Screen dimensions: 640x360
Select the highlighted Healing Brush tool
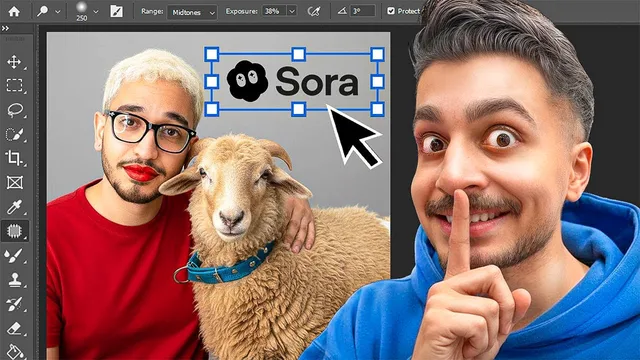(x=14, y=231)
